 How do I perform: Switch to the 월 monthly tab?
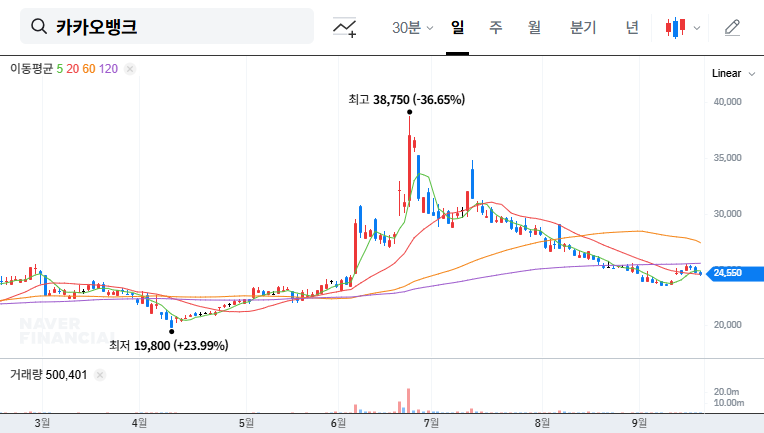[535, 27]
